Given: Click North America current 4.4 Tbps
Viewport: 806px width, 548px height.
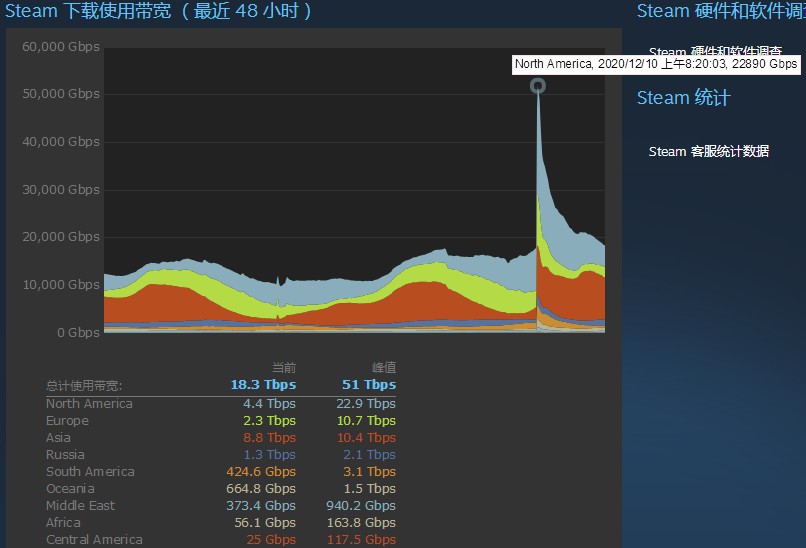Looking at the screenshot, I should click(269, 404).
